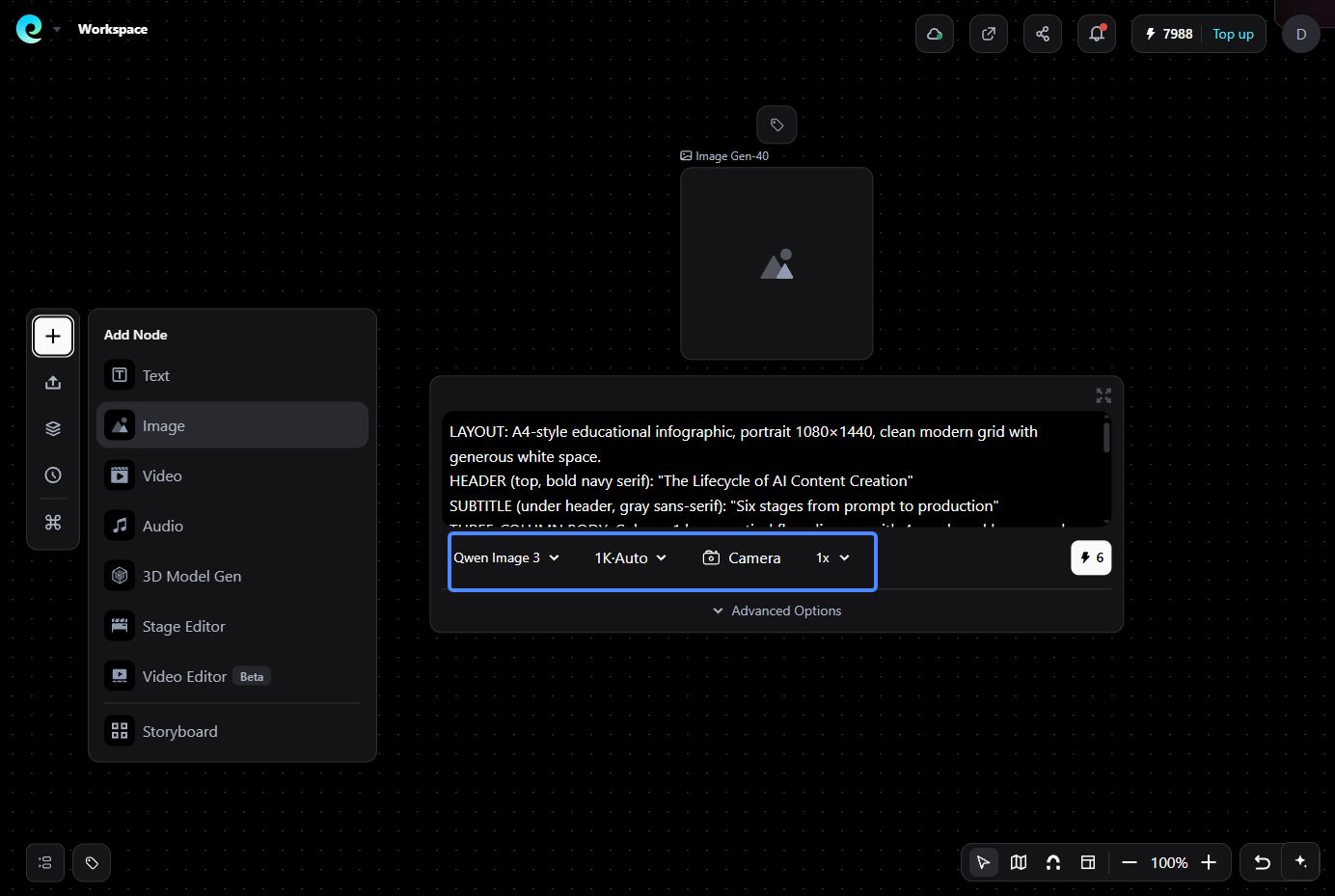Click the tag icon above Image Gen-40

(776, 124)
